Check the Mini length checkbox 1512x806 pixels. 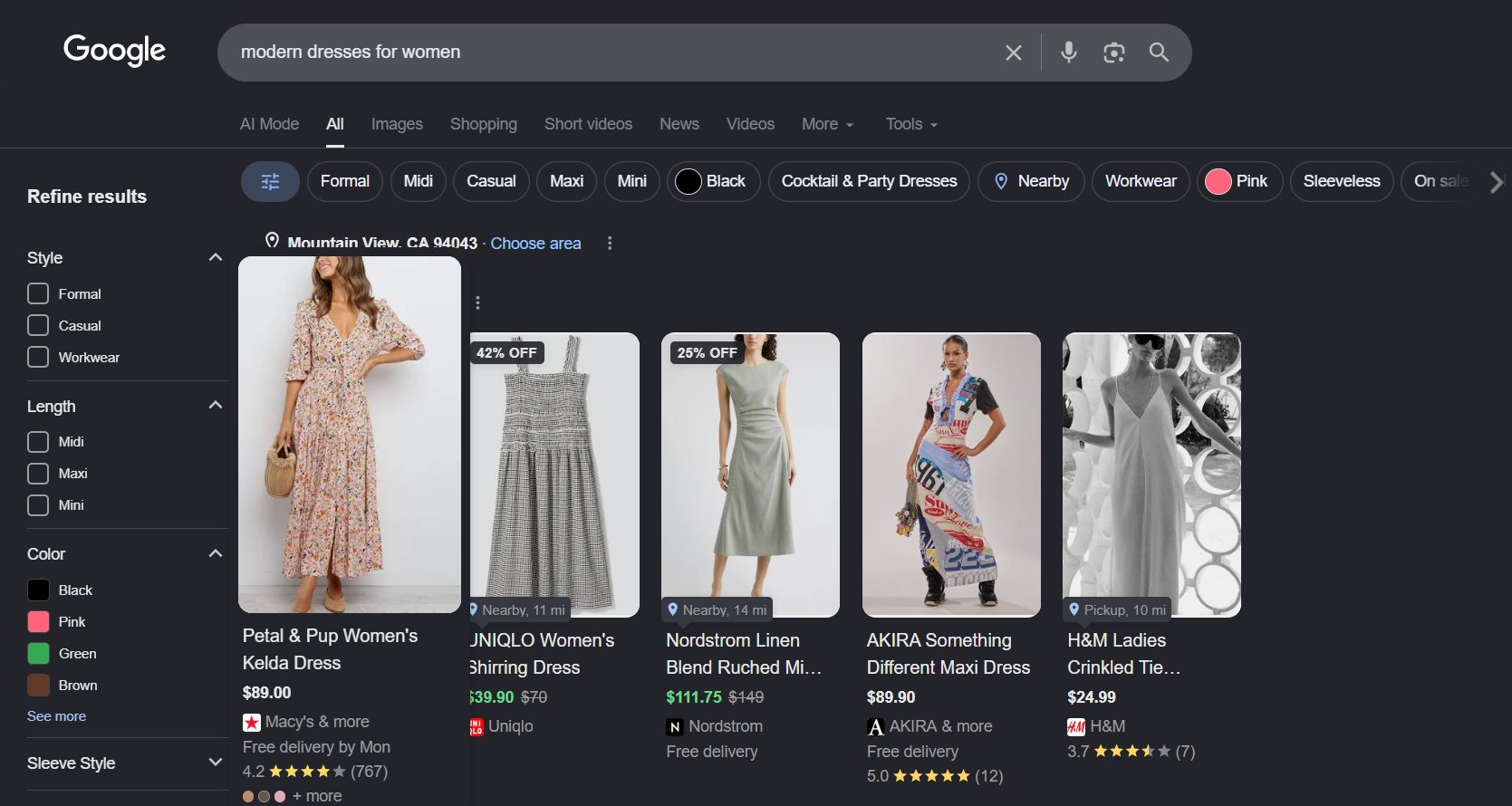pyautogui.click(x=38, y=504)
